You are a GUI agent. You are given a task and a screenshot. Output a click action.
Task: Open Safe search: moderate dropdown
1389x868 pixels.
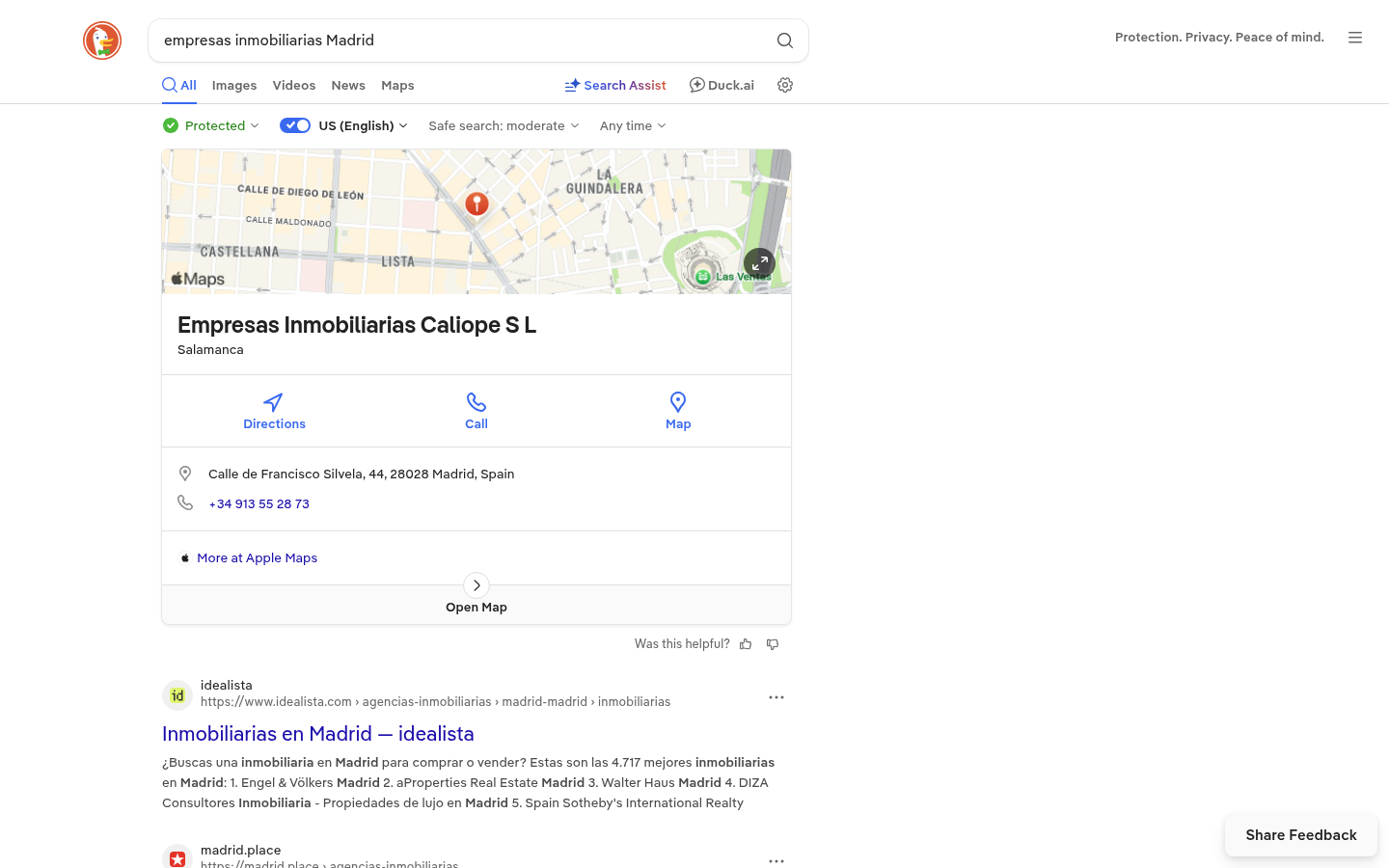504,125
